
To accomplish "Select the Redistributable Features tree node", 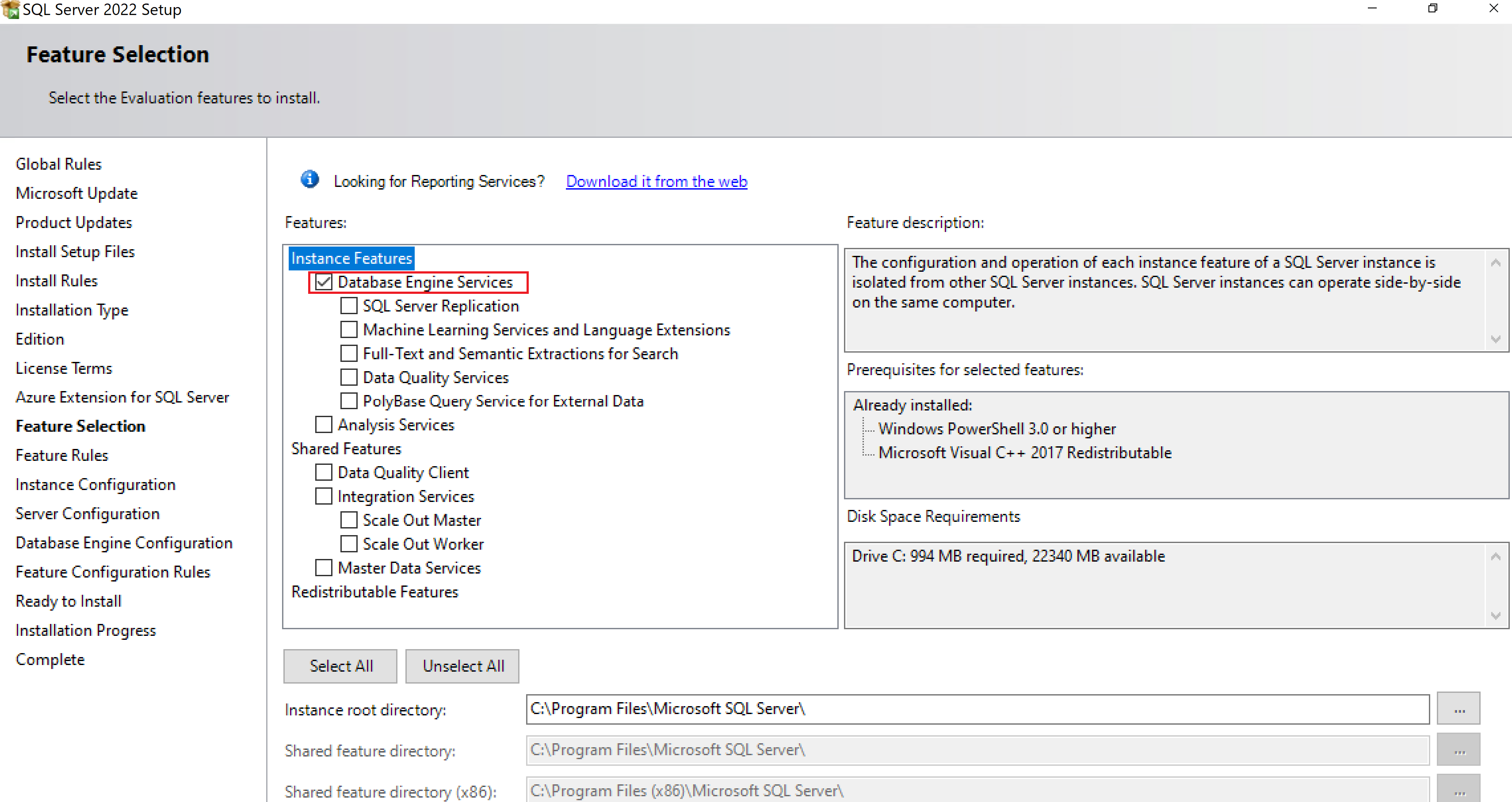I will [x=374, y=592].
